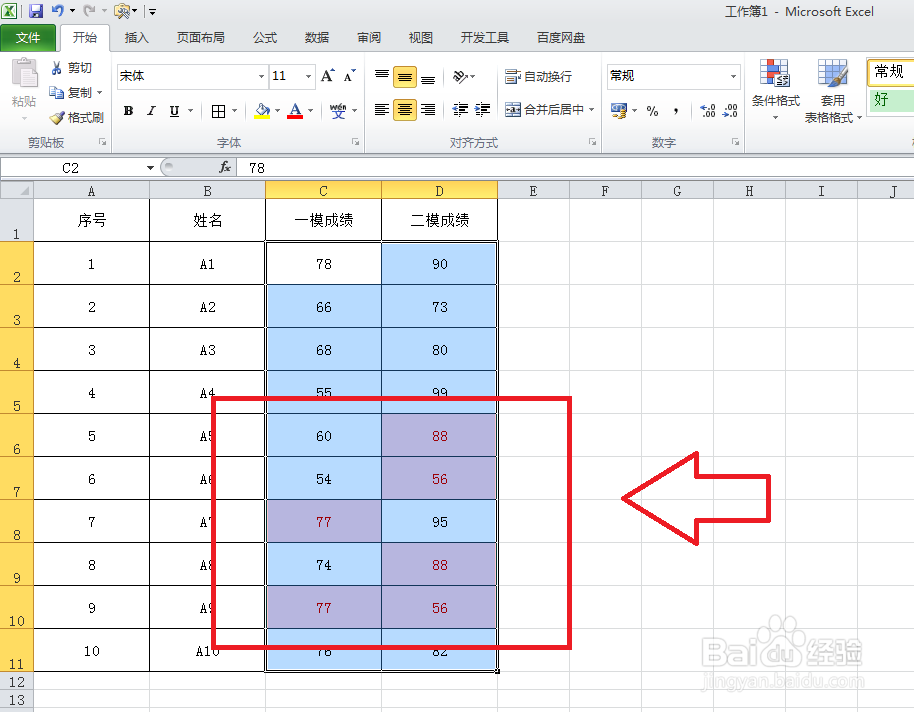Click the Name Box showing C2
Image resolution: width=914 pixels, height=712 pixels.
pyautogui.click(x=70, y=167)
